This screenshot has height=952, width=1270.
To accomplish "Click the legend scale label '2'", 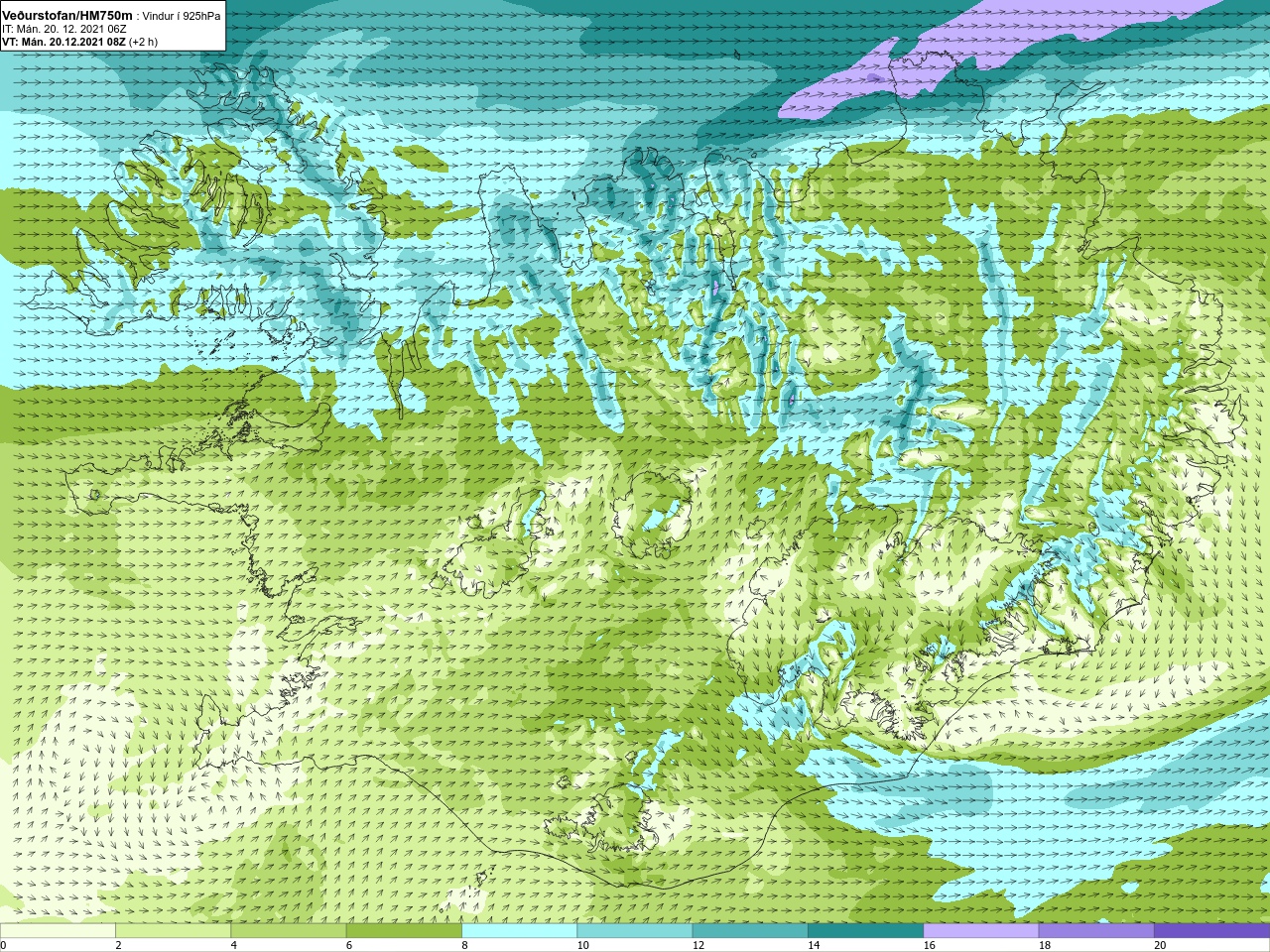I will pos(118,945).
